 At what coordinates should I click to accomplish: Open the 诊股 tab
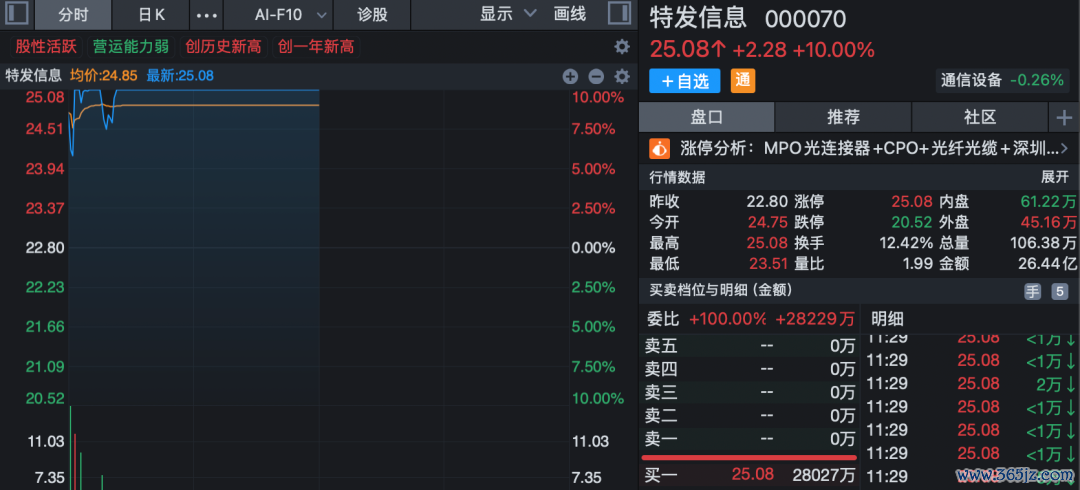(373, 14)
